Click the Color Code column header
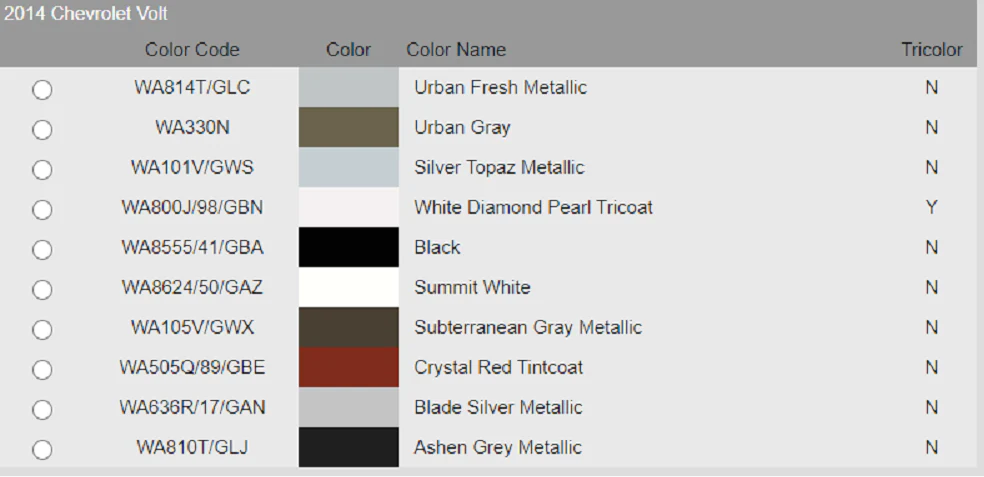The image size is (984, 477). tap(192, 50)
